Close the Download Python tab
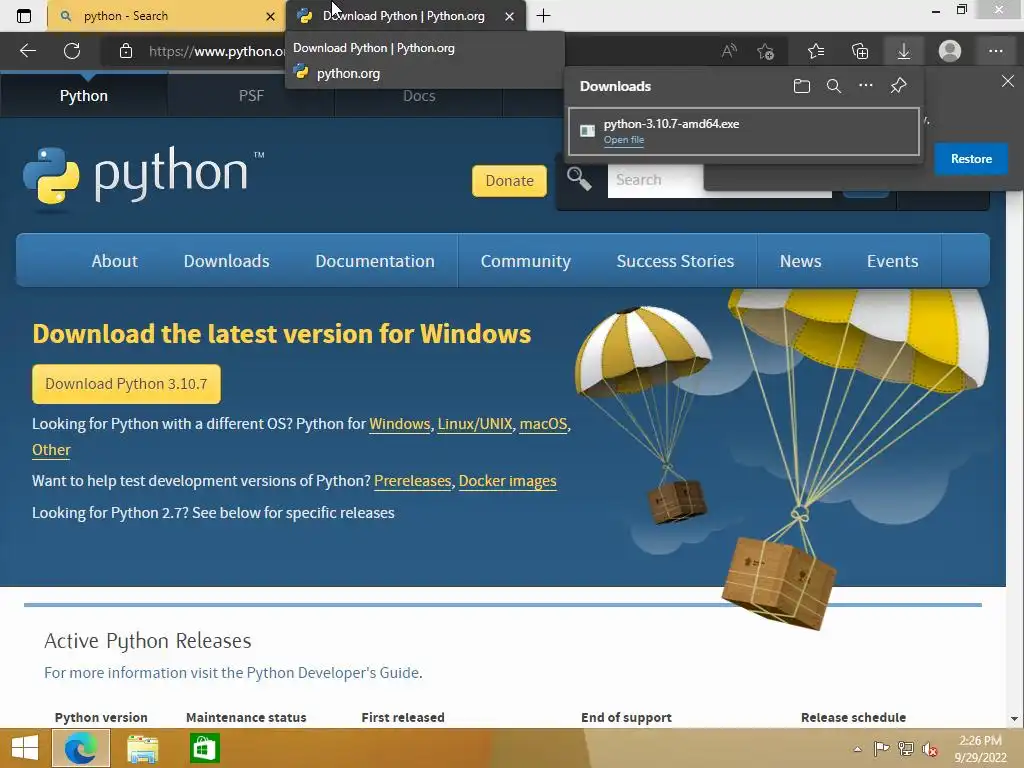Image resolution: width=1024 pixels, height=768 pixels. click(509, 16)
